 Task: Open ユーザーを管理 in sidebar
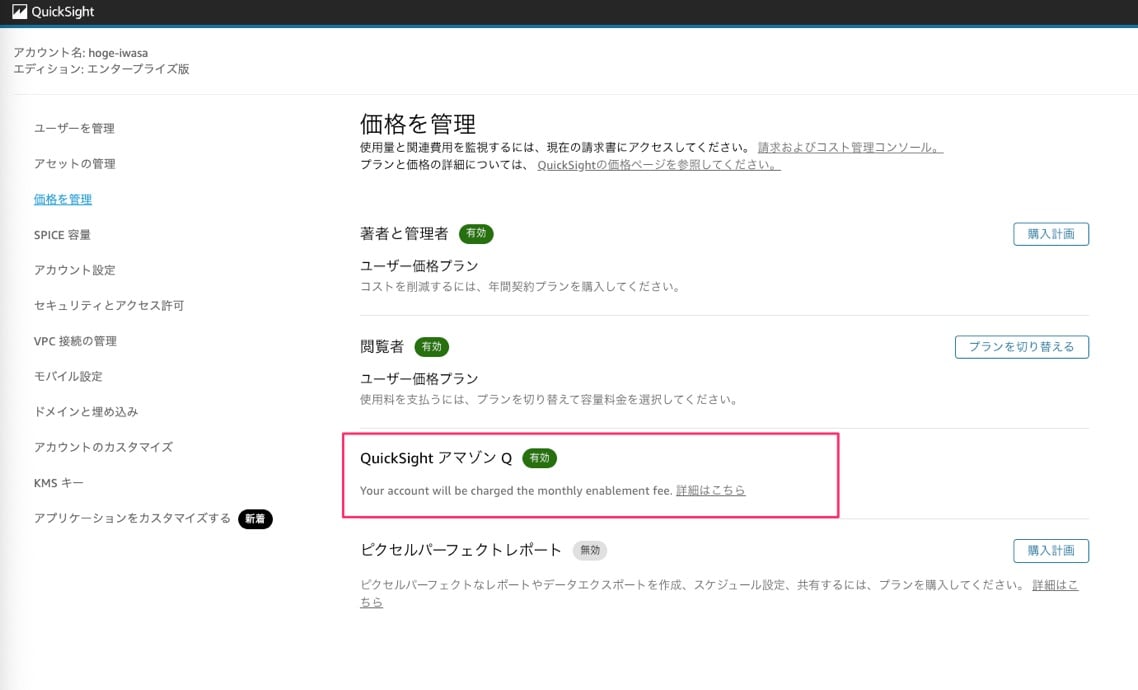click(74, 128)
